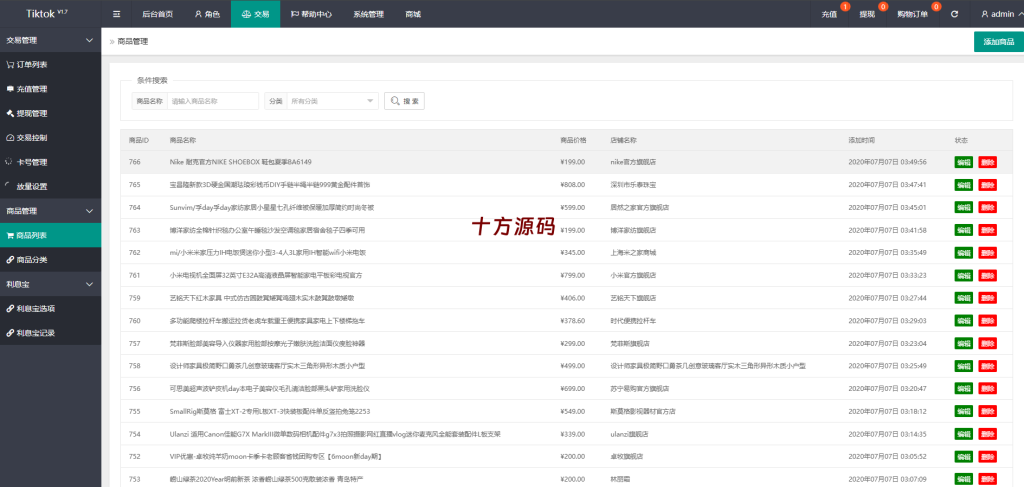Viewport: 1024px width, 487px height.
Task: Open 卡号管理 in sidebar
Action: pyautogui.click(x=50, y=162)
